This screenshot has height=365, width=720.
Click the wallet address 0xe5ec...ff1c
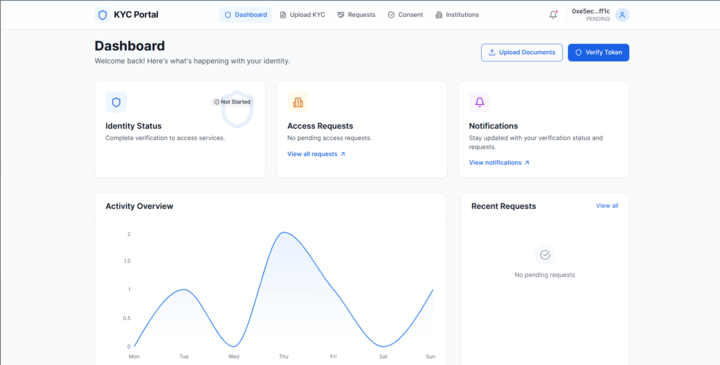point(591,11)
